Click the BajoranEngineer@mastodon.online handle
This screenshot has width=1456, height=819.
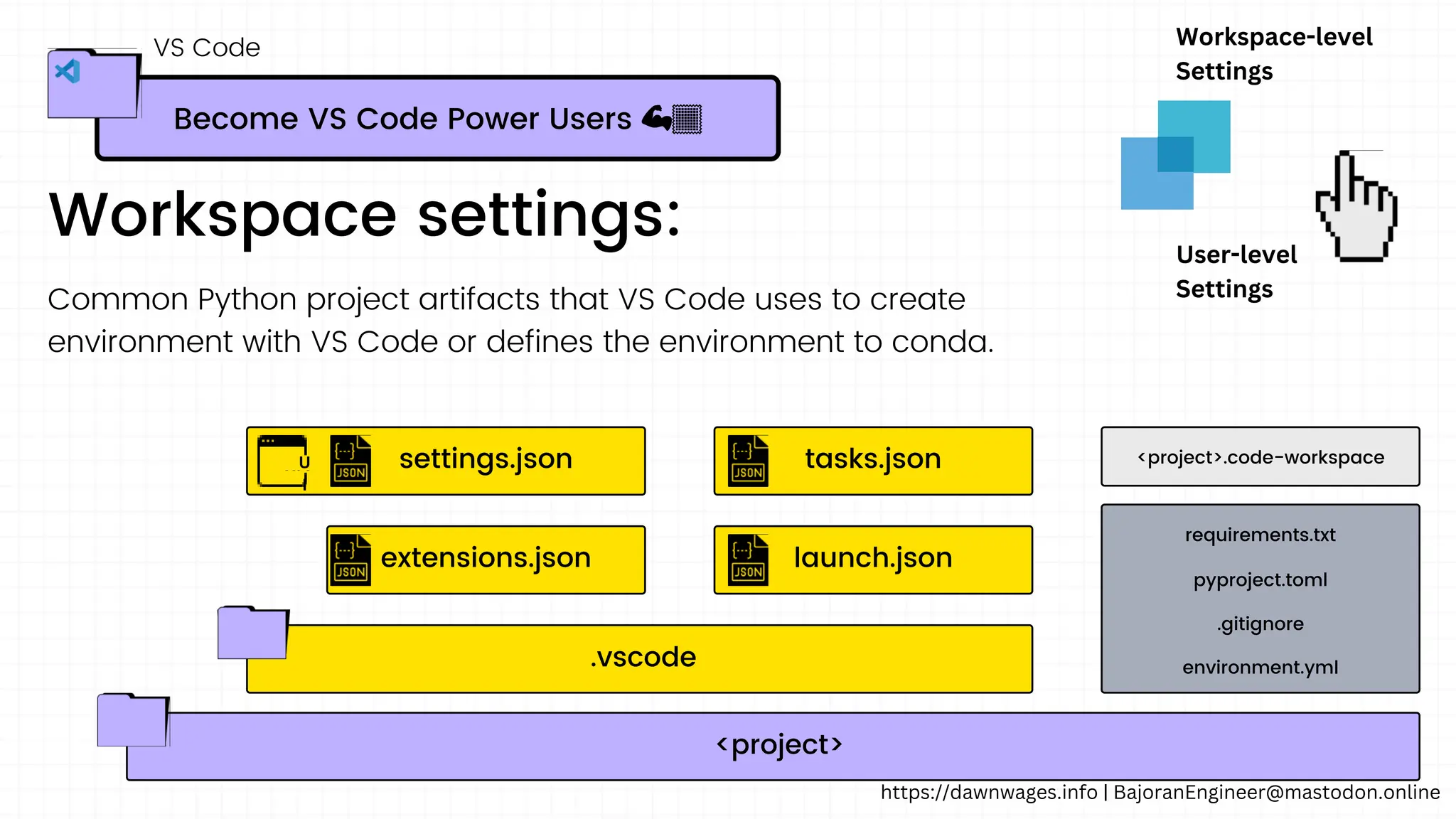click(x=1277, y=793)
